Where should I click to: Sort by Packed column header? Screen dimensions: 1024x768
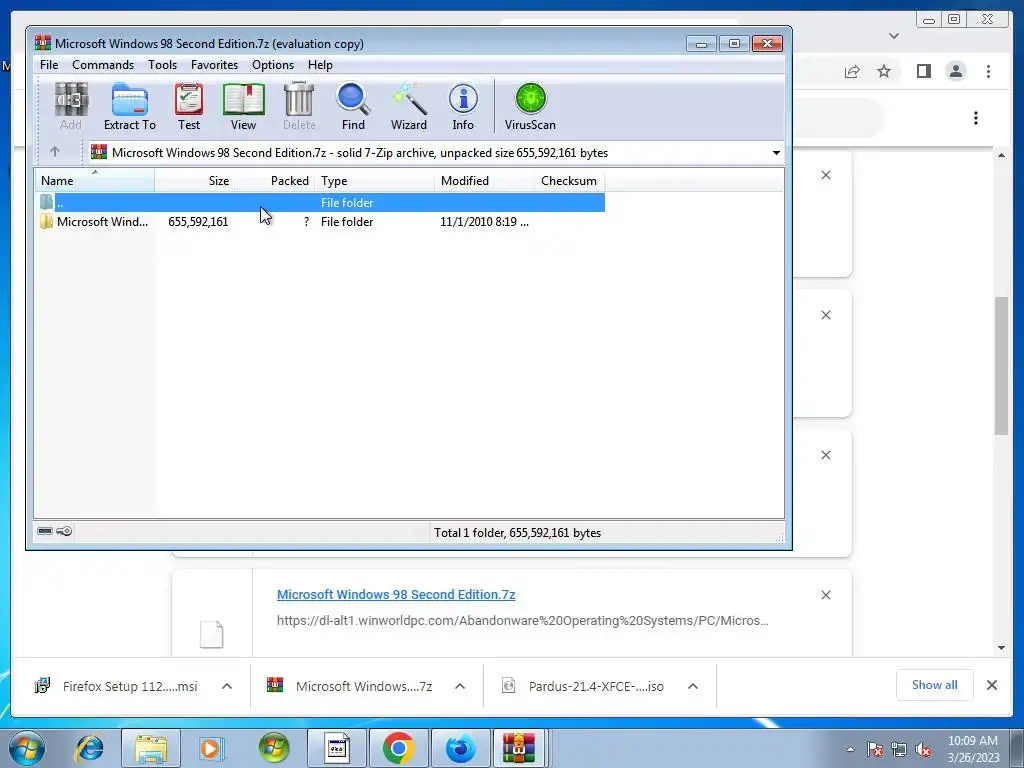coord(275,180)
